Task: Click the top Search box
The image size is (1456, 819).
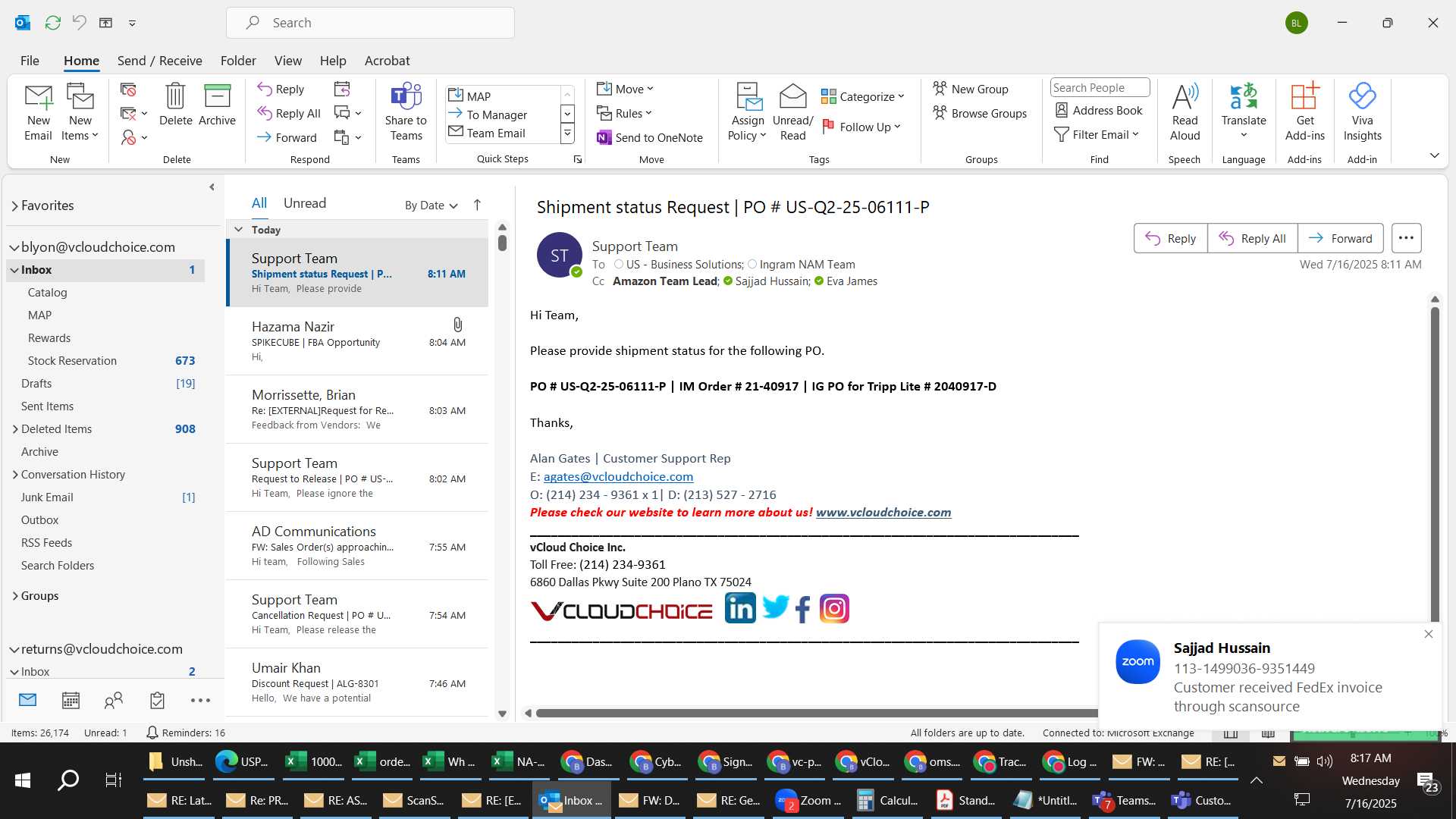Action: (x=370, y=23)
